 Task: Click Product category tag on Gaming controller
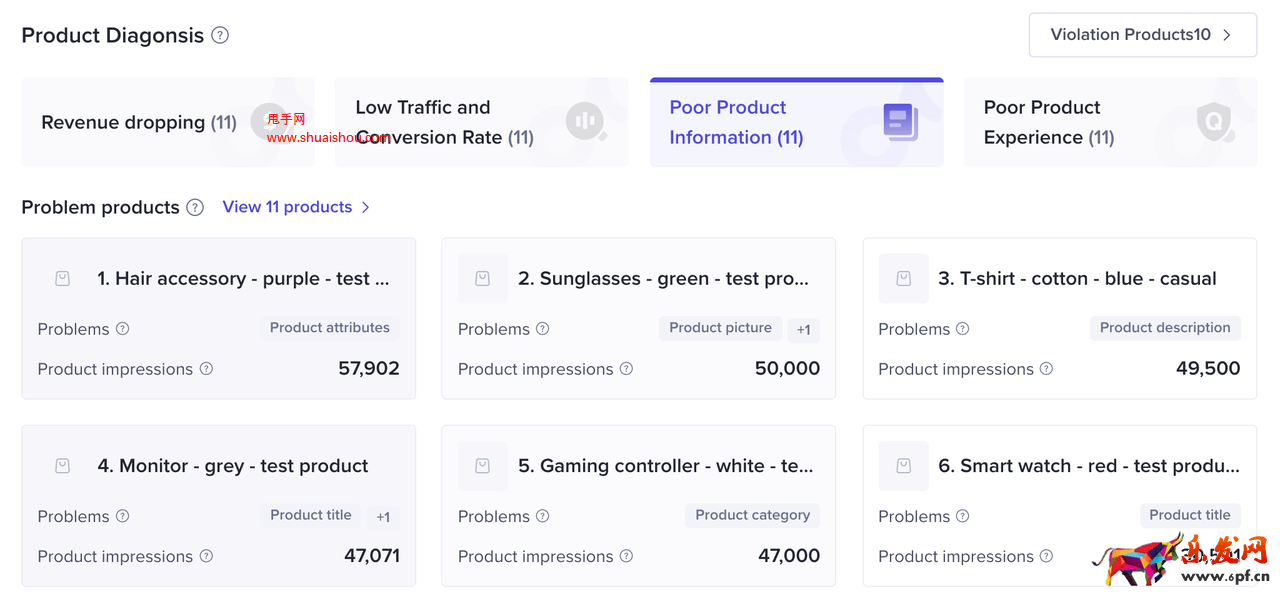(x=752, y=515)
